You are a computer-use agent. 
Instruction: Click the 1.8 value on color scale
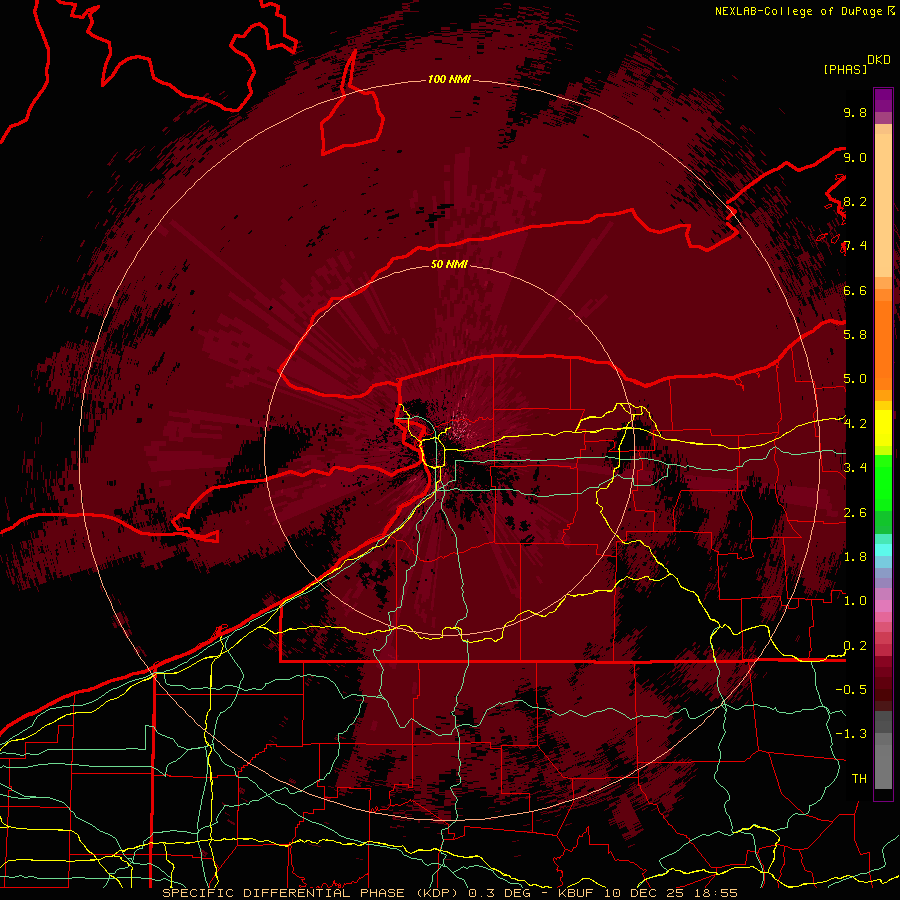[855, 557]
